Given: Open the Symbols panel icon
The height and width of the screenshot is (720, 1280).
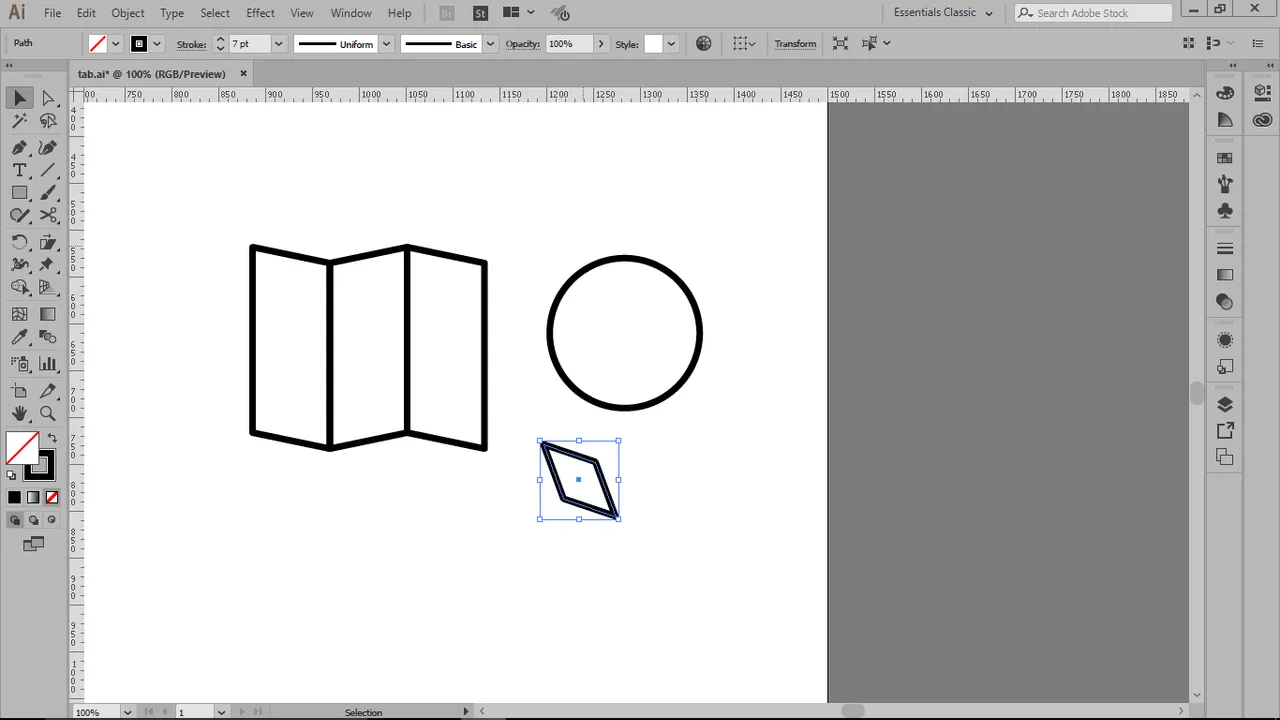Looking at the screenshot, I should [1225, 211].
